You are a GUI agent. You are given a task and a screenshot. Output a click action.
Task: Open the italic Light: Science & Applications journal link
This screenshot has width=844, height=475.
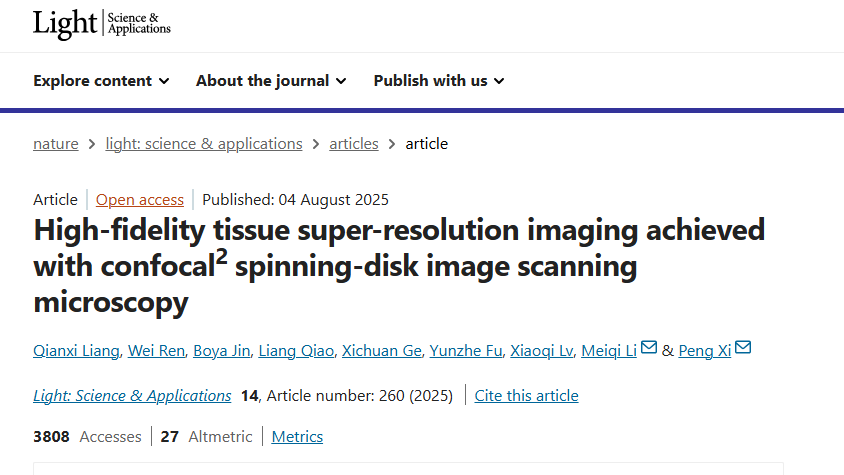[x=132, y=396]
